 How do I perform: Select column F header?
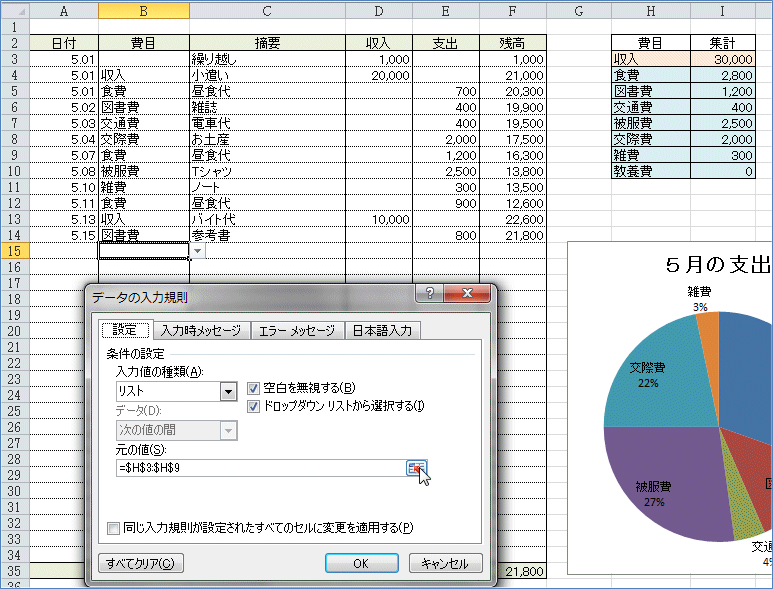513,11
